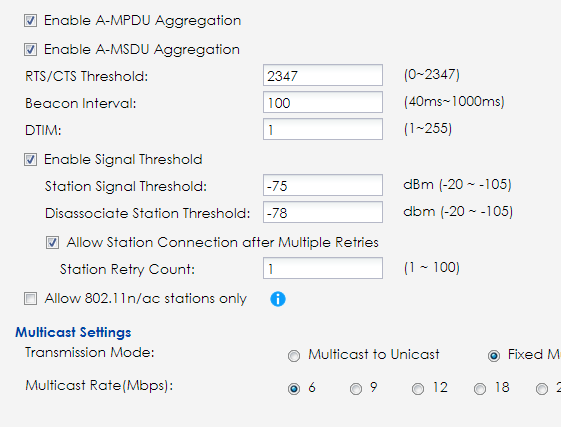Focus the Station Signal Threshold field
The height and width of the screenshot is (431, 561).
click(x=323, y=185)
